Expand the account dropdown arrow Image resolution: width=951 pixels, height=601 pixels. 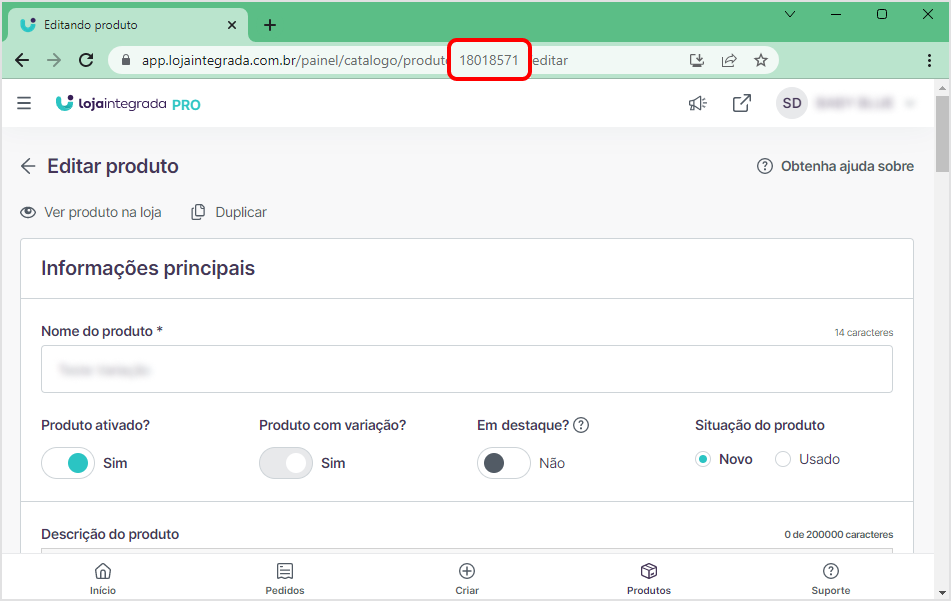click(910, 104)
